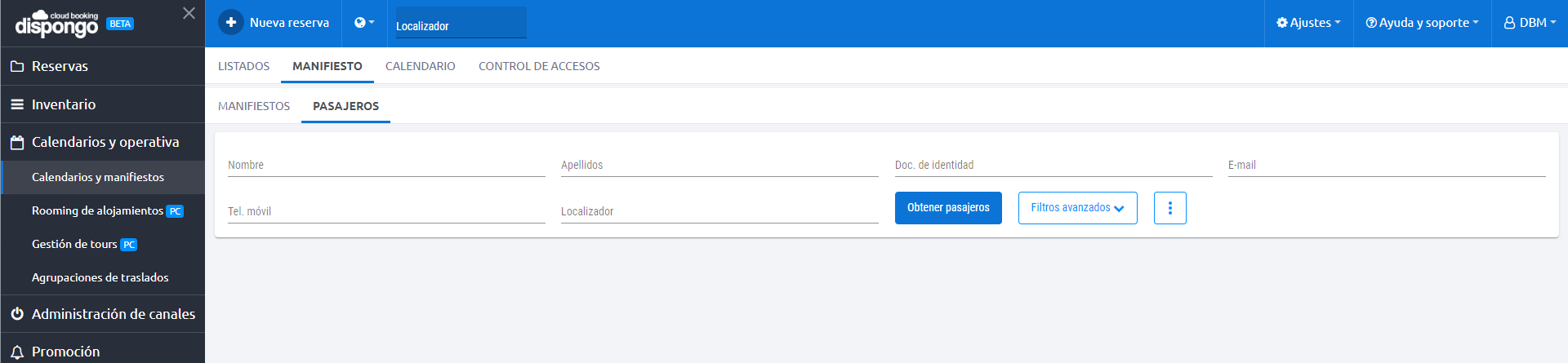1568x363 pixels.
Task: Click the Dispongo logo
Action: coord(56,24)
